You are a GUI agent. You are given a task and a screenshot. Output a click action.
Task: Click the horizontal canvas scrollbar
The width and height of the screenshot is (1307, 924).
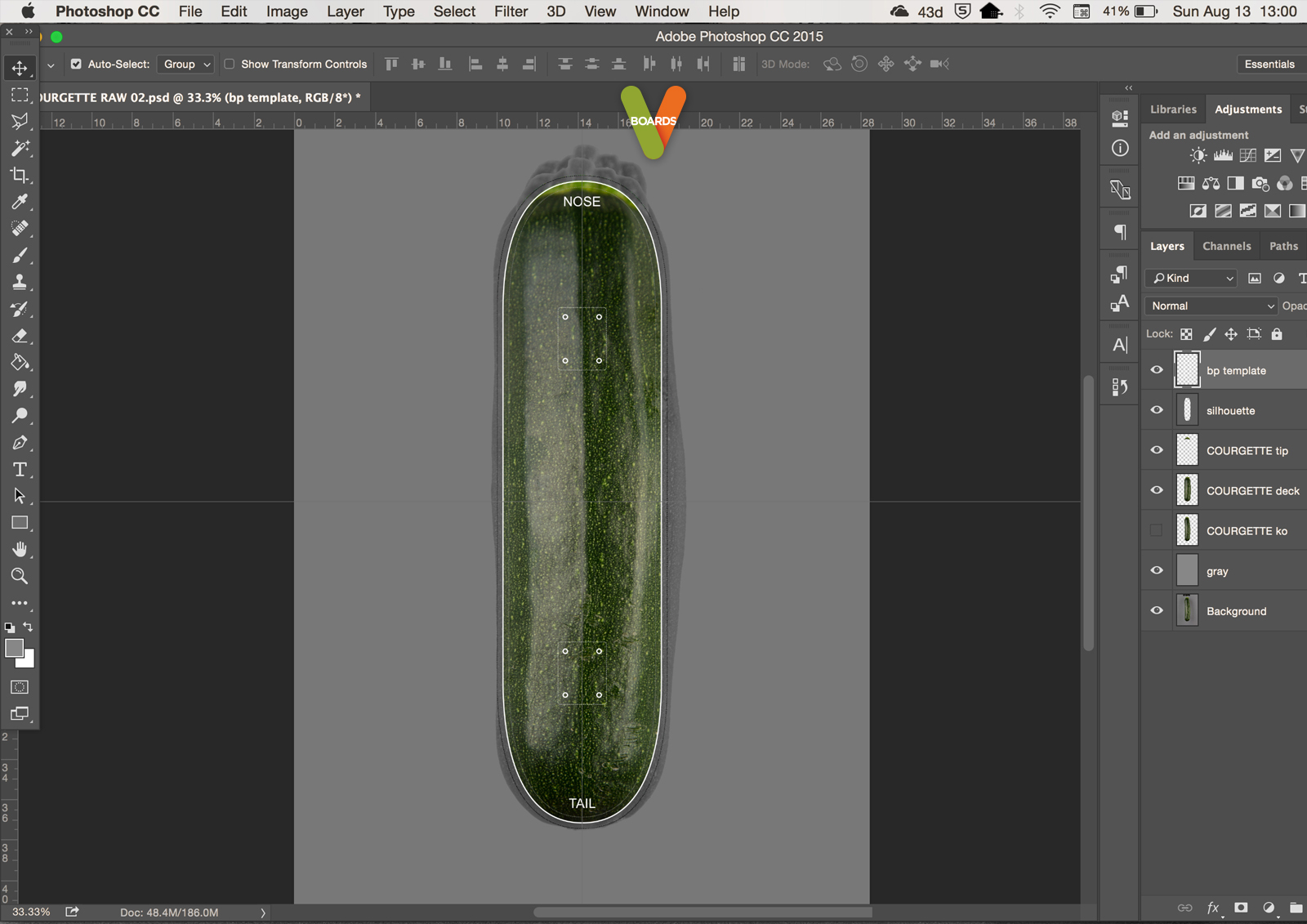tap(703, 912)
